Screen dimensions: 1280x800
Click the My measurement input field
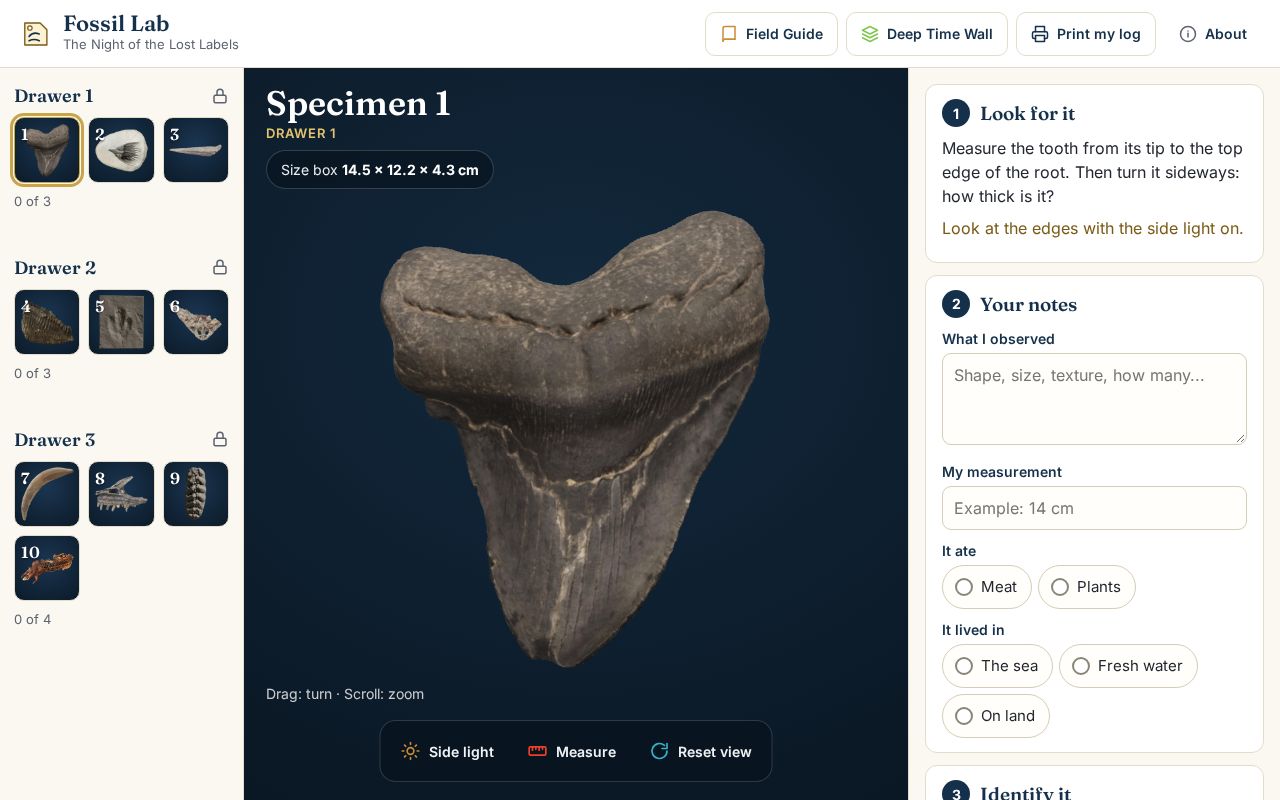(1094, 508)
